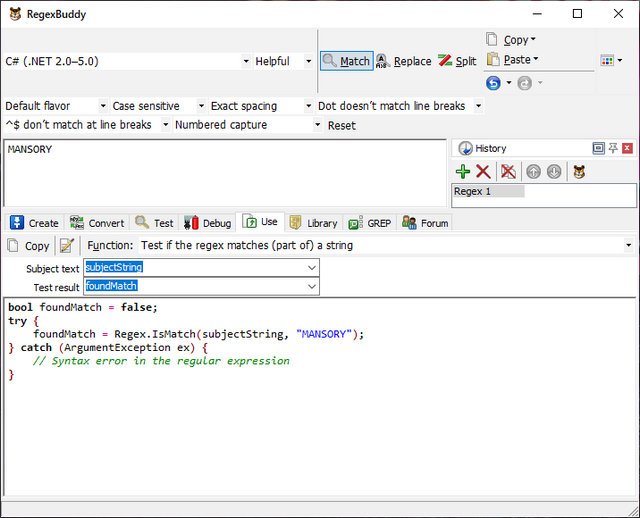Add a new regex to History
Screen dimensions: 640x518
click(x=463, y=172)
